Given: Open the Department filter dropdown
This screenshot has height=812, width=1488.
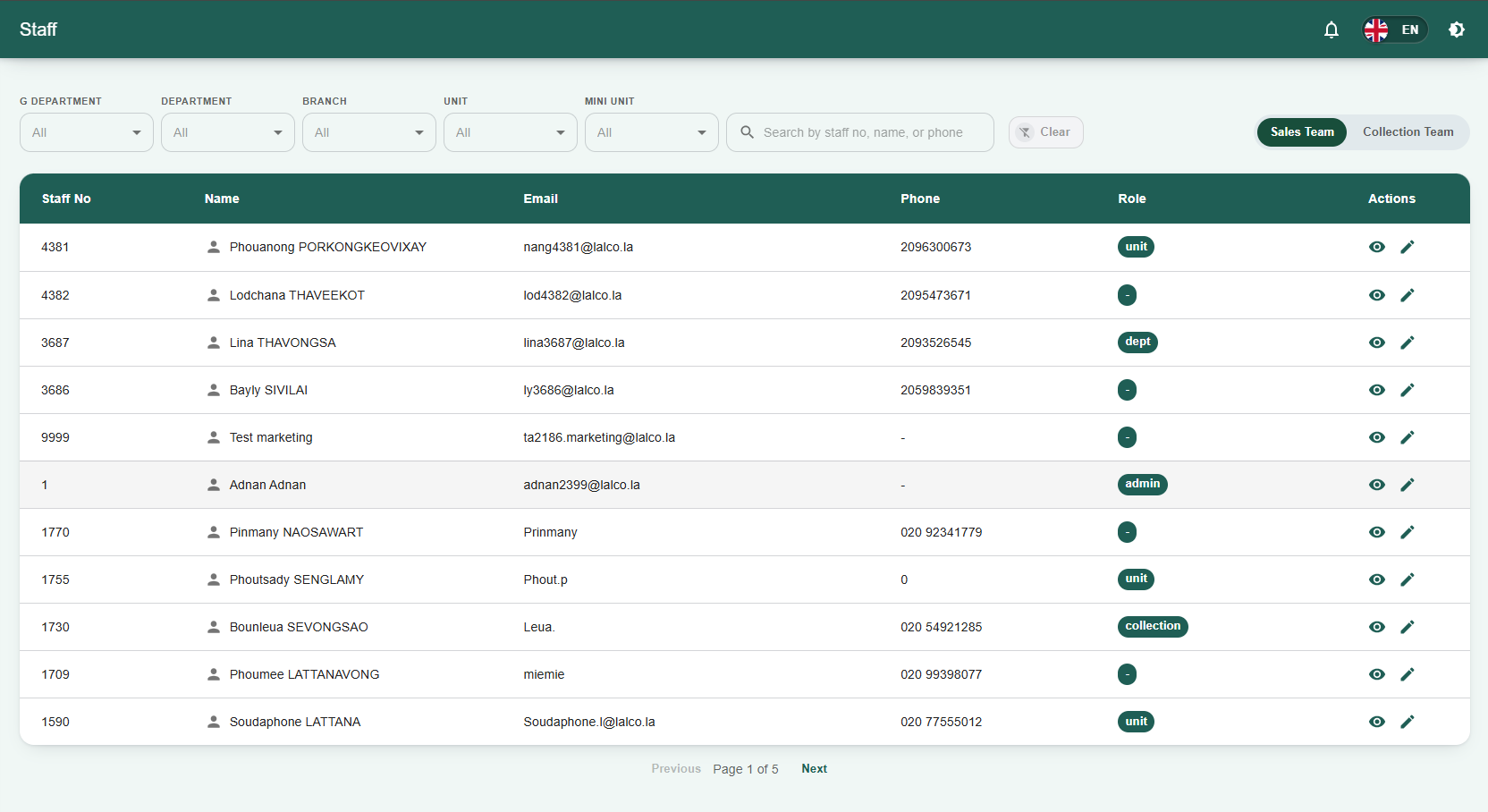Looking at the screenshot, I should pyautogui.click(x=228, y=132).
